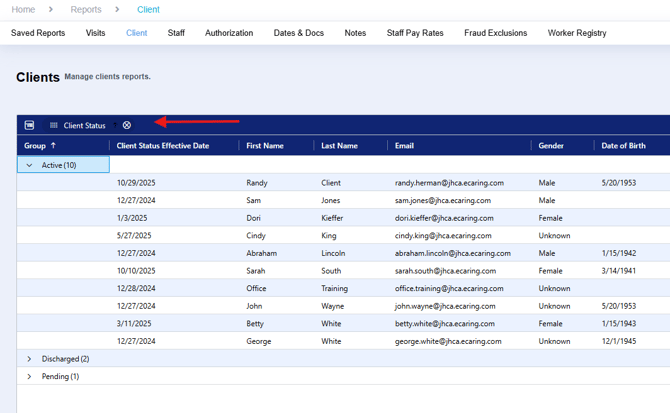This screenshot has height=413, width=670.
Task: Click the Client Status chip sort arrow
Action: click(115, 125)
